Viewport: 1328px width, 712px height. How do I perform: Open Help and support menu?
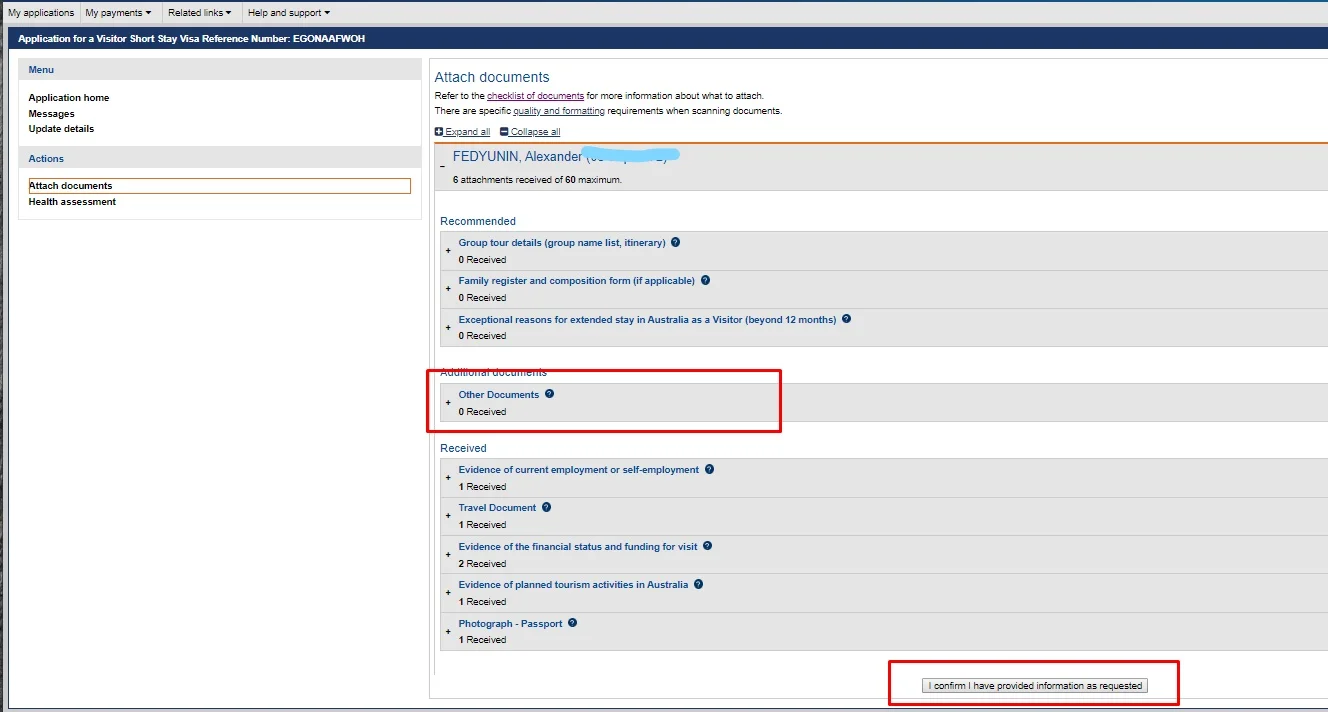(x=288, y=13)
